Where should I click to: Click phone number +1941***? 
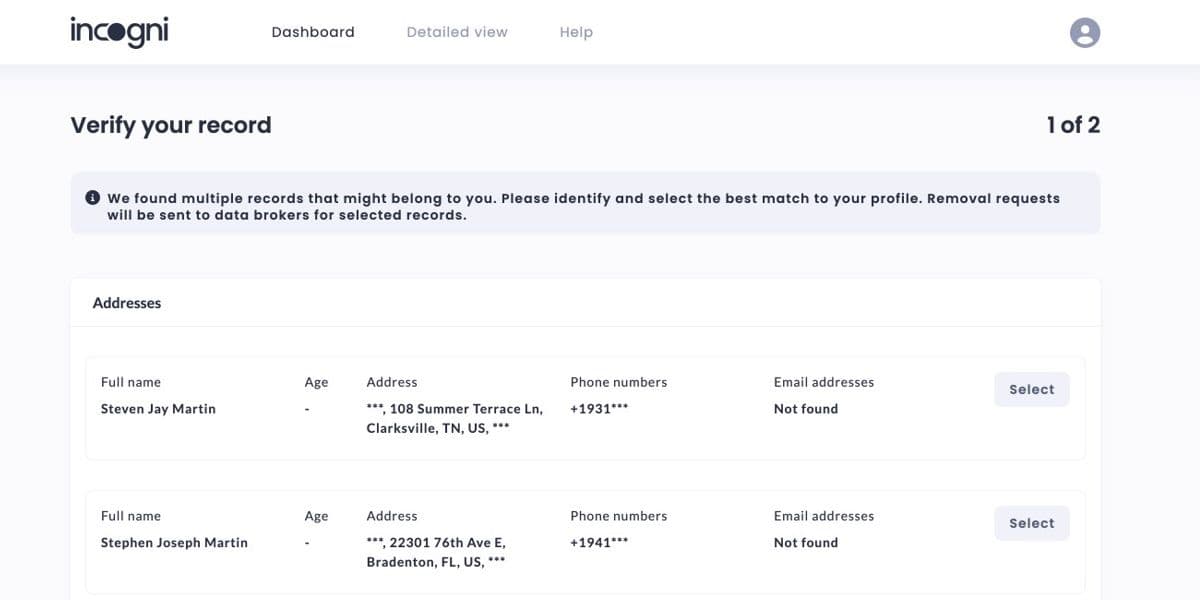tap(599, 543)
